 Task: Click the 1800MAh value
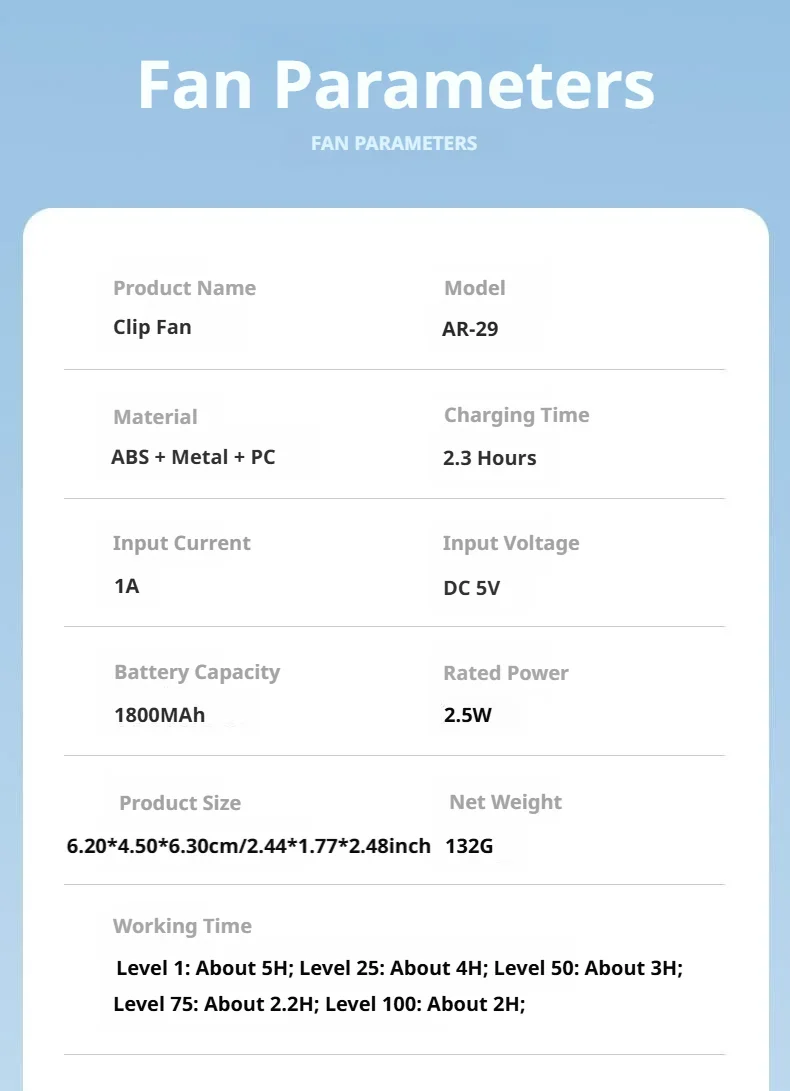click(159, 715)
